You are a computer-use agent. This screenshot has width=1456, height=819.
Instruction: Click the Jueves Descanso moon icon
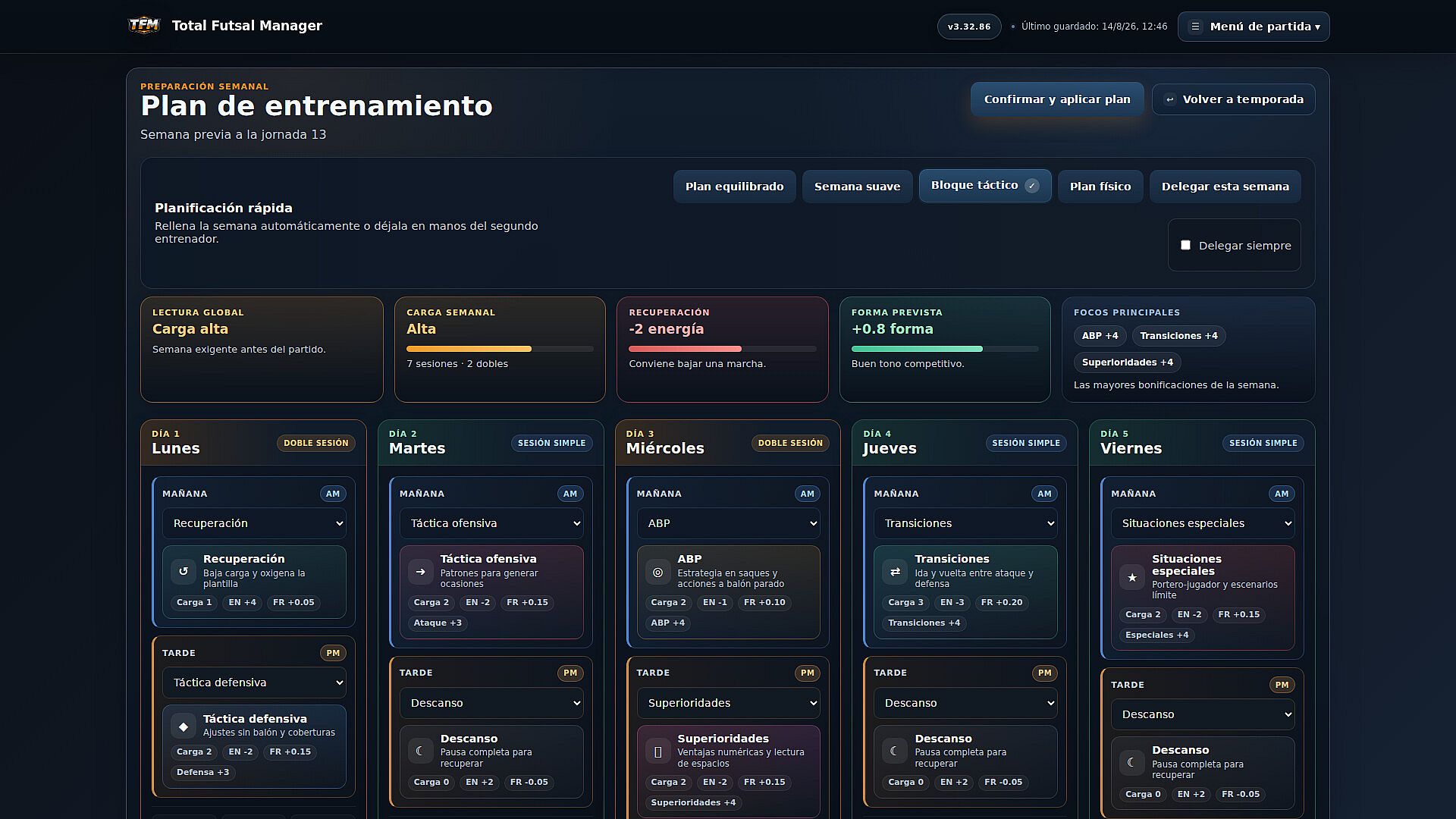[x=895, y=751]
